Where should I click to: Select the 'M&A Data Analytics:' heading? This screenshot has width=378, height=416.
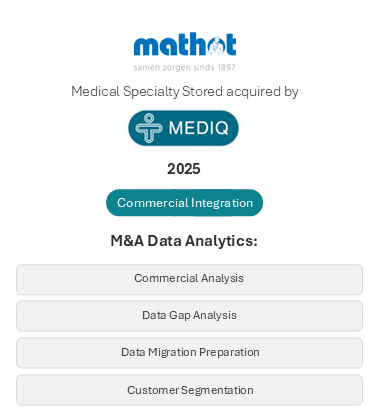click(184, 241)
